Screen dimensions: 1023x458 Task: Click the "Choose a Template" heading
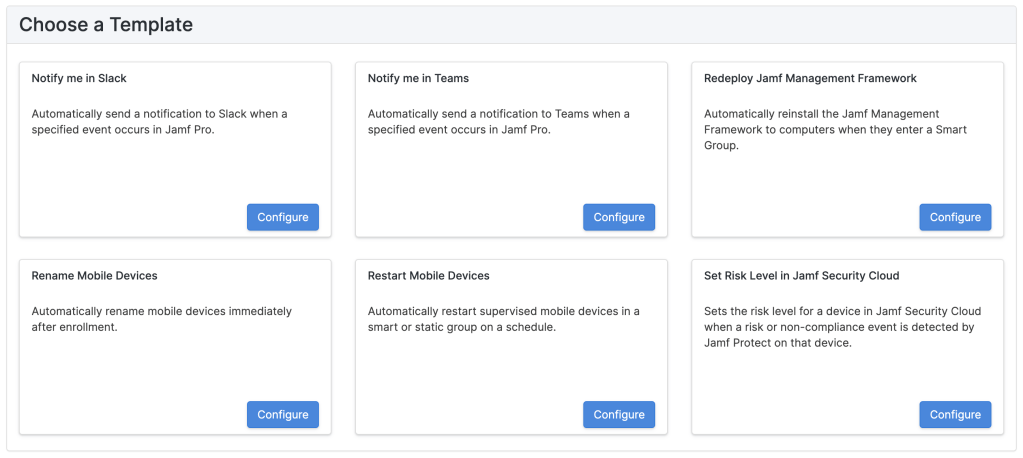(106, 25)
